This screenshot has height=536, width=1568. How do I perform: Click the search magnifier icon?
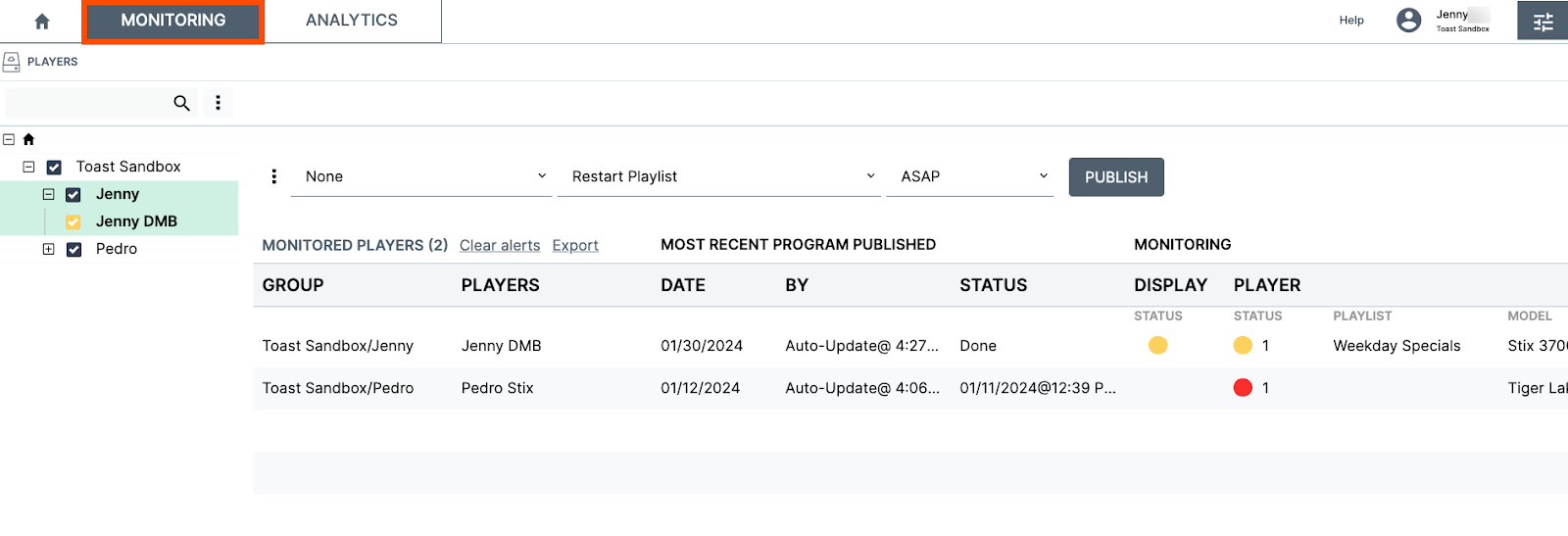(181, 103)
